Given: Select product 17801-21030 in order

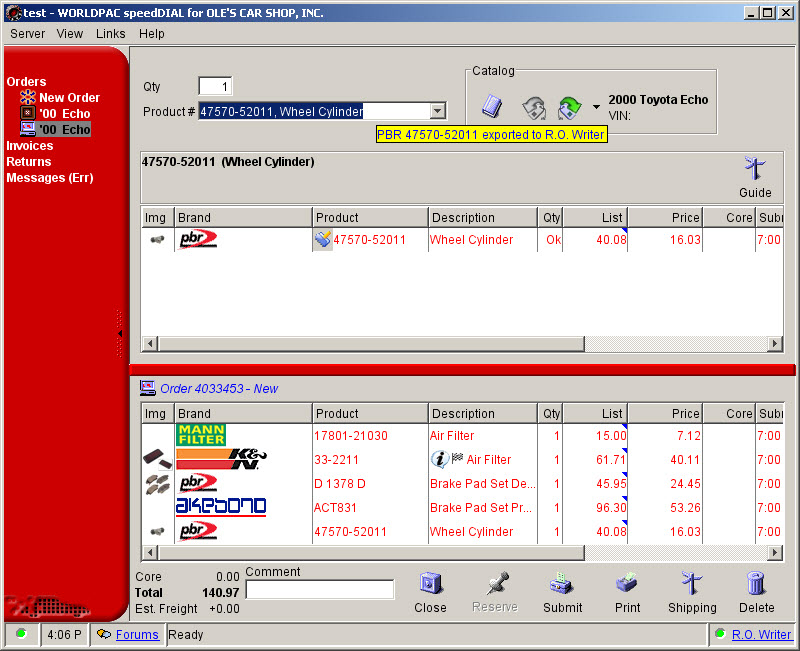Looking at the screenshot, I should [x=351, y=435].
